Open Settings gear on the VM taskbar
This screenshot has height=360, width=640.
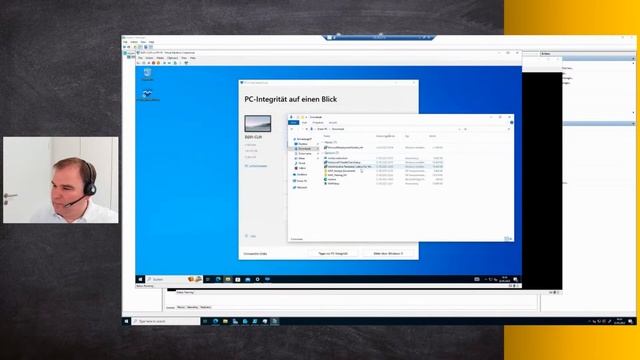click(x=258, y=279)
